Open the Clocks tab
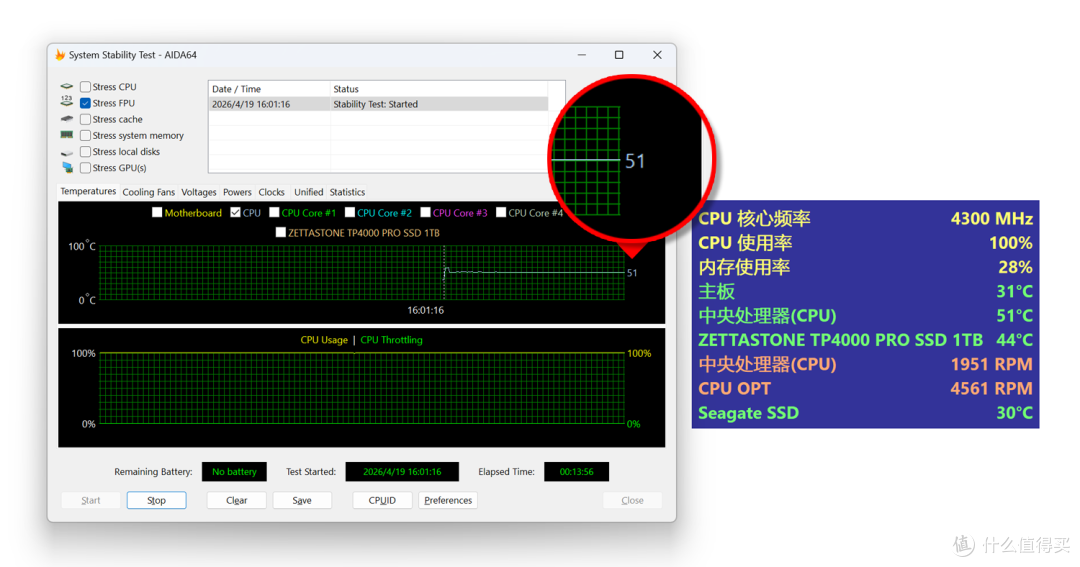 pyautogui.click(x=271, y=192)
